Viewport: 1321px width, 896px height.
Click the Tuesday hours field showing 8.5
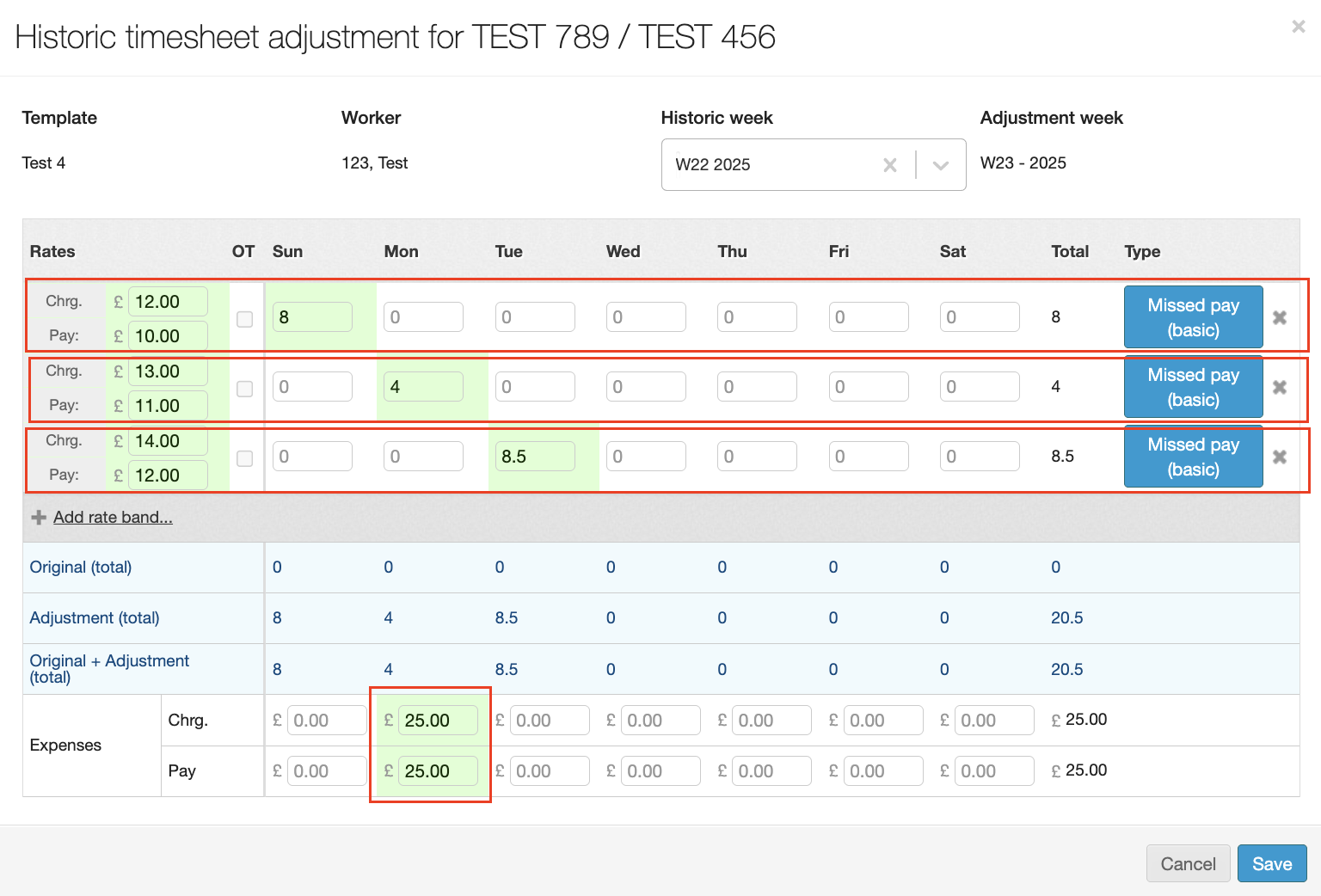click(x=535, y=457)
